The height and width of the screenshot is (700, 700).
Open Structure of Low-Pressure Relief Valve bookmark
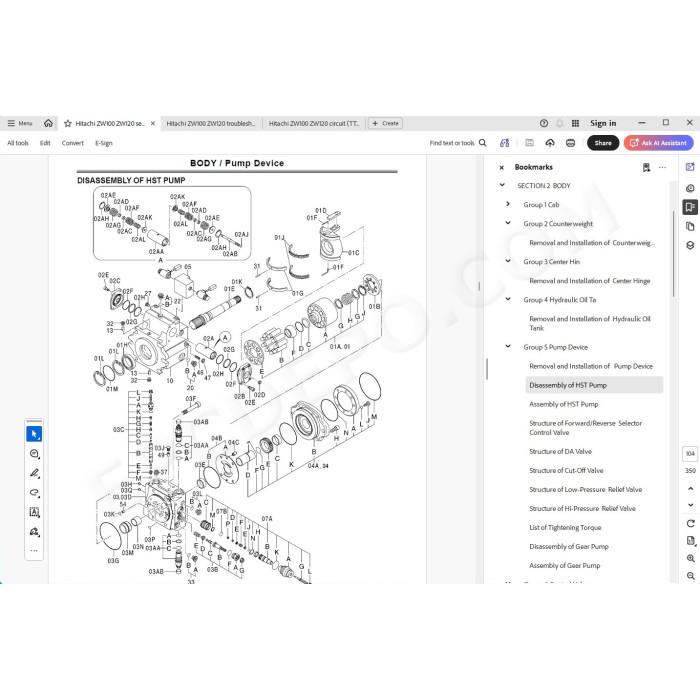point(586,489)
